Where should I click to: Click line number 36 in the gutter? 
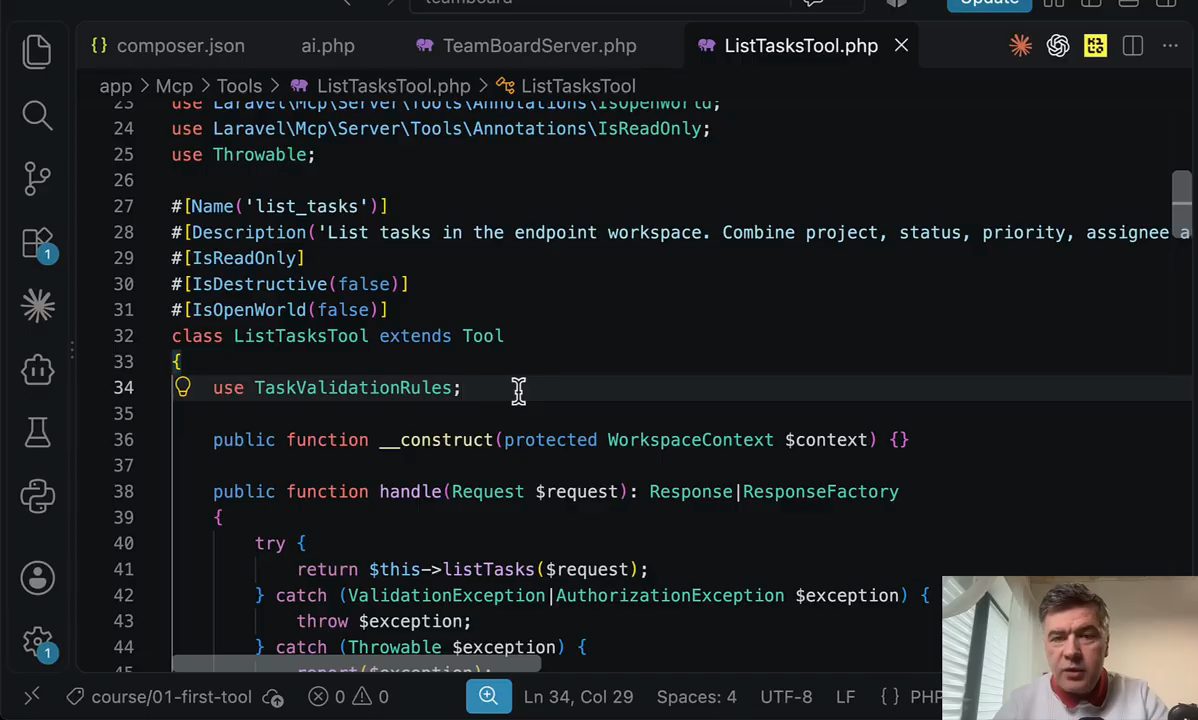(123, 439)
